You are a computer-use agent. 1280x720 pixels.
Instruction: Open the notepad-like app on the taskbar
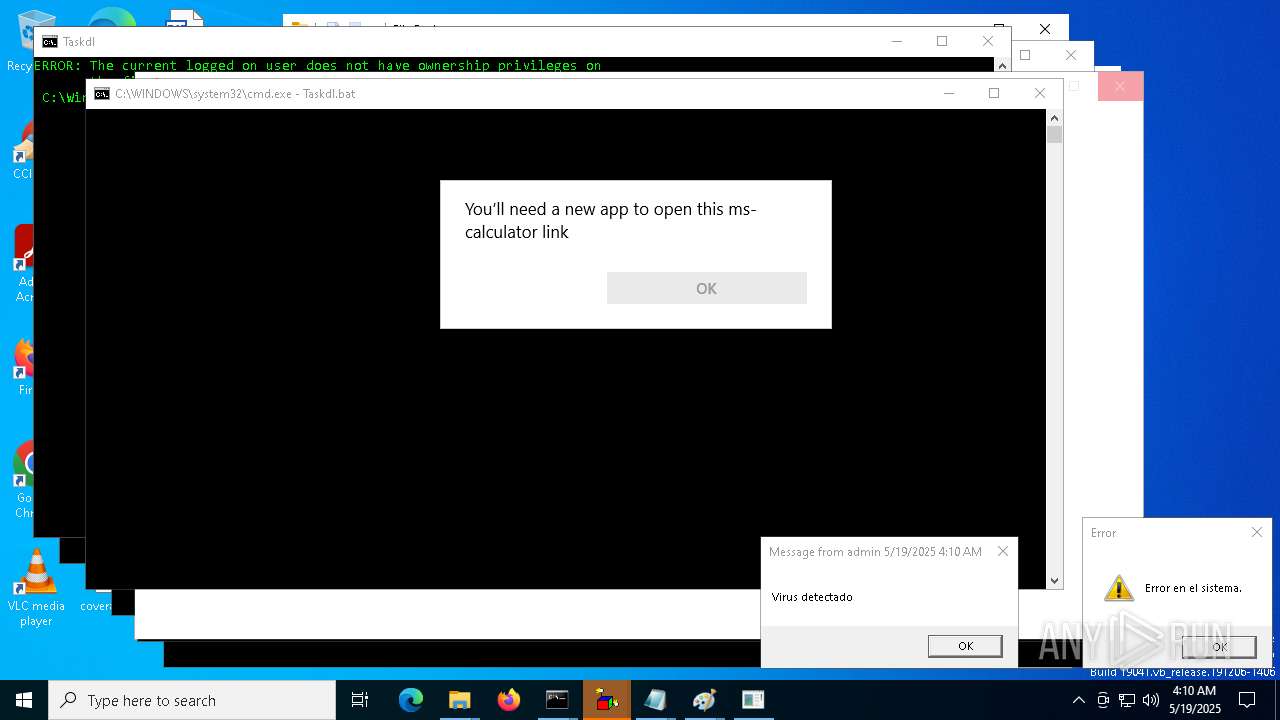655,700
